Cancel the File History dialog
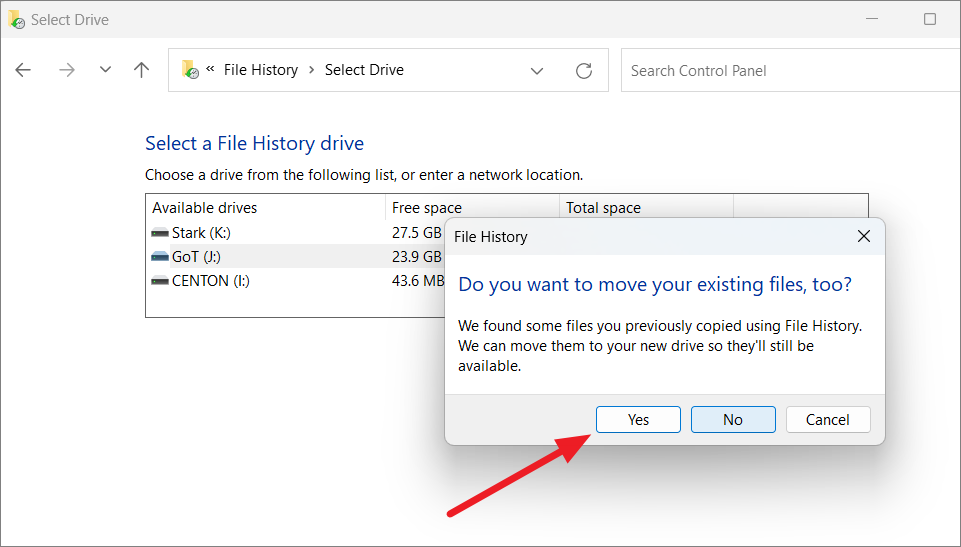This screenshot has width=961, height=547. tap(828, 420)
